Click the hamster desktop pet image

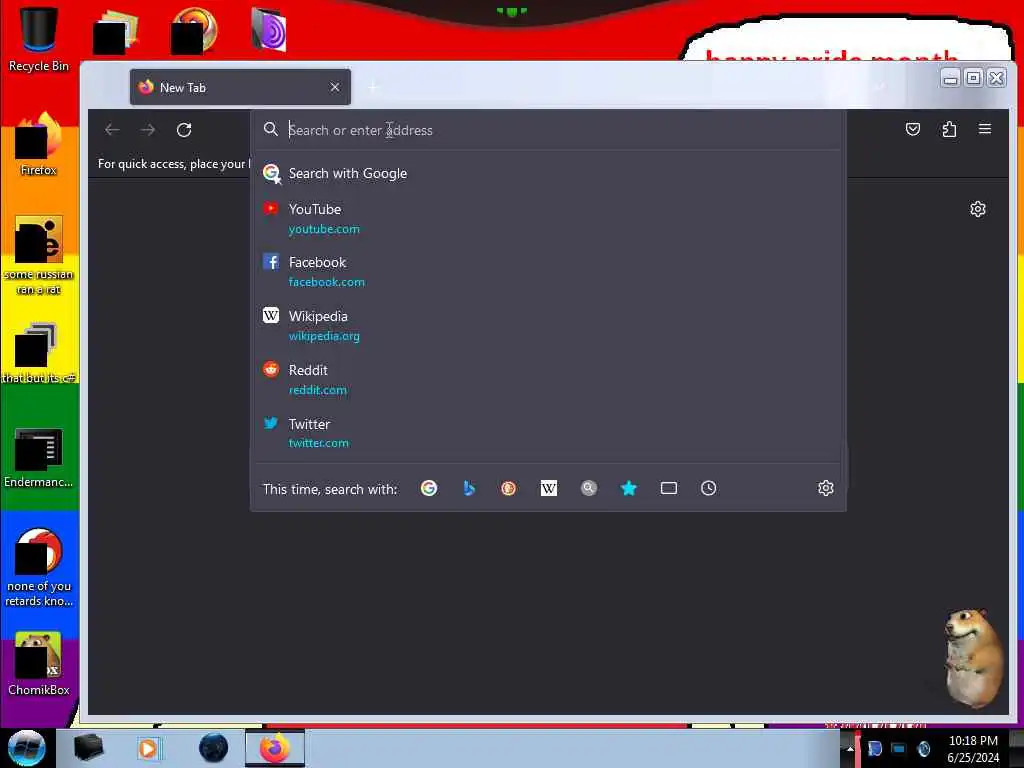(x=974, y=658)
